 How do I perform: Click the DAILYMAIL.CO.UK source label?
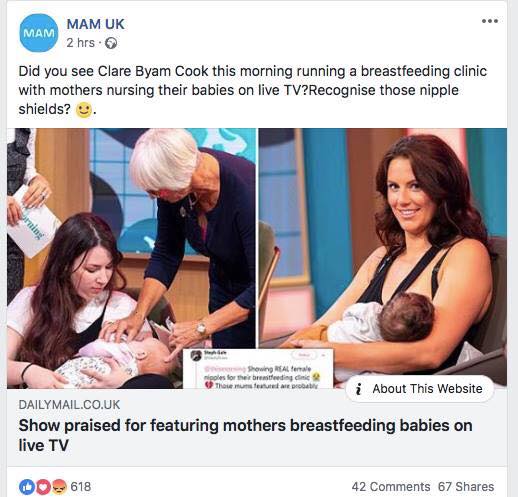click(69, 405)
